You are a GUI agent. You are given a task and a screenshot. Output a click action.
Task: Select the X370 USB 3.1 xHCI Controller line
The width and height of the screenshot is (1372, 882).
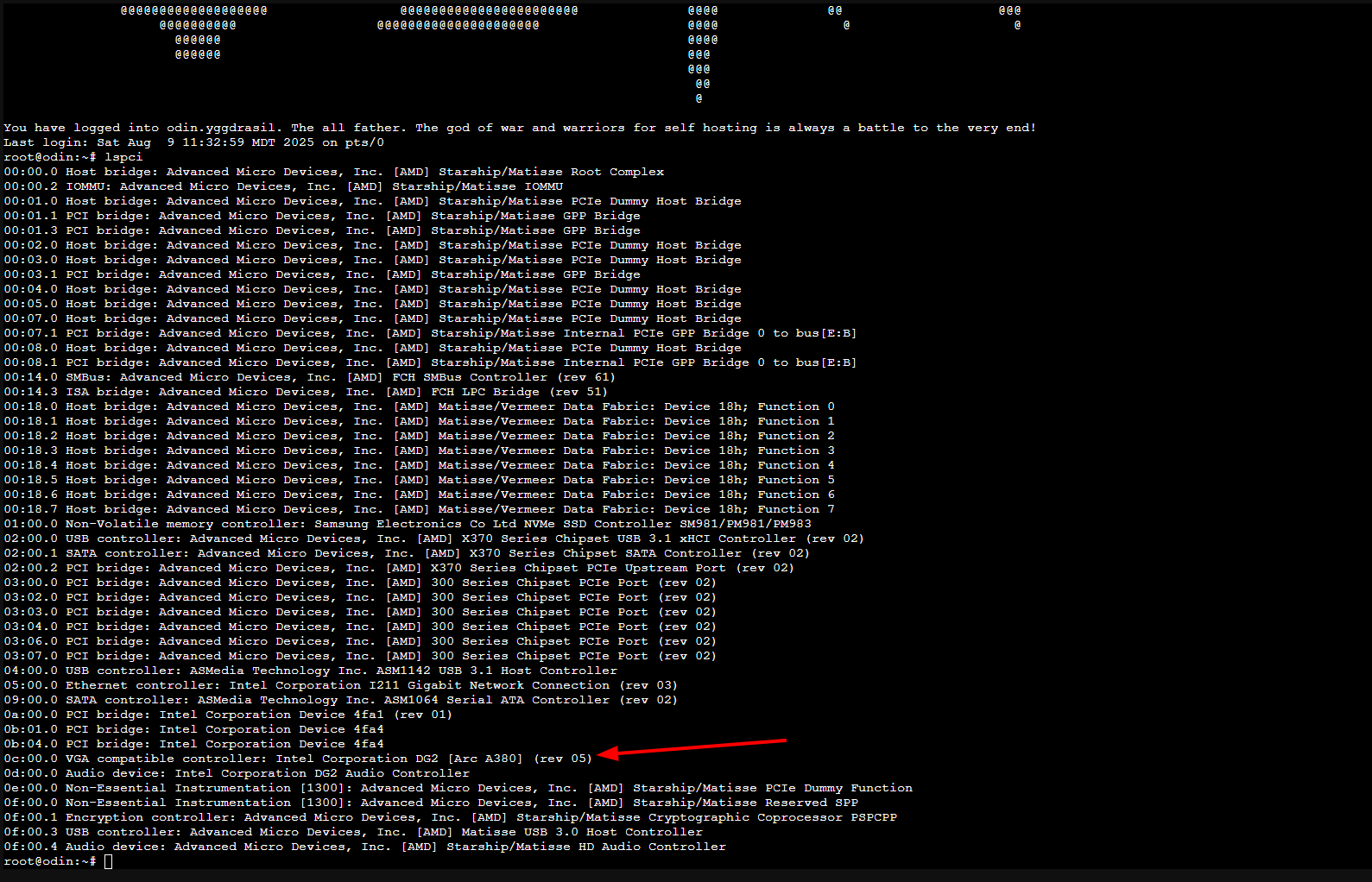point(433,539)
